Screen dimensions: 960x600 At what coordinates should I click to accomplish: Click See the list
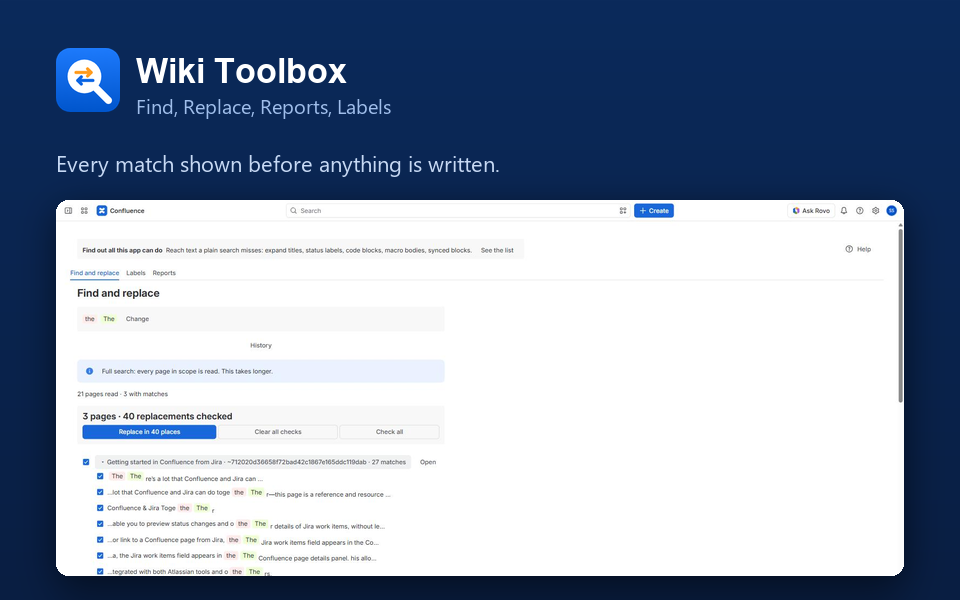497,250
